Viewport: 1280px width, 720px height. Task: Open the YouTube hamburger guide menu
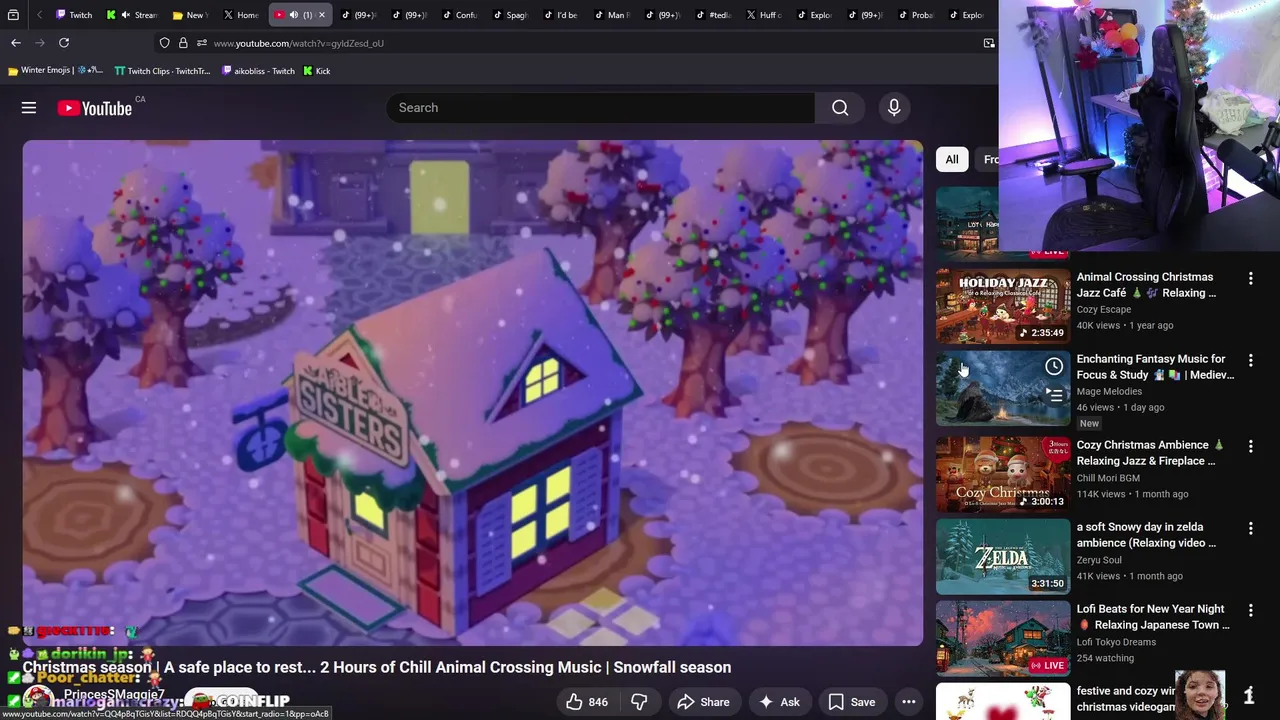click(x=29, y=108)
